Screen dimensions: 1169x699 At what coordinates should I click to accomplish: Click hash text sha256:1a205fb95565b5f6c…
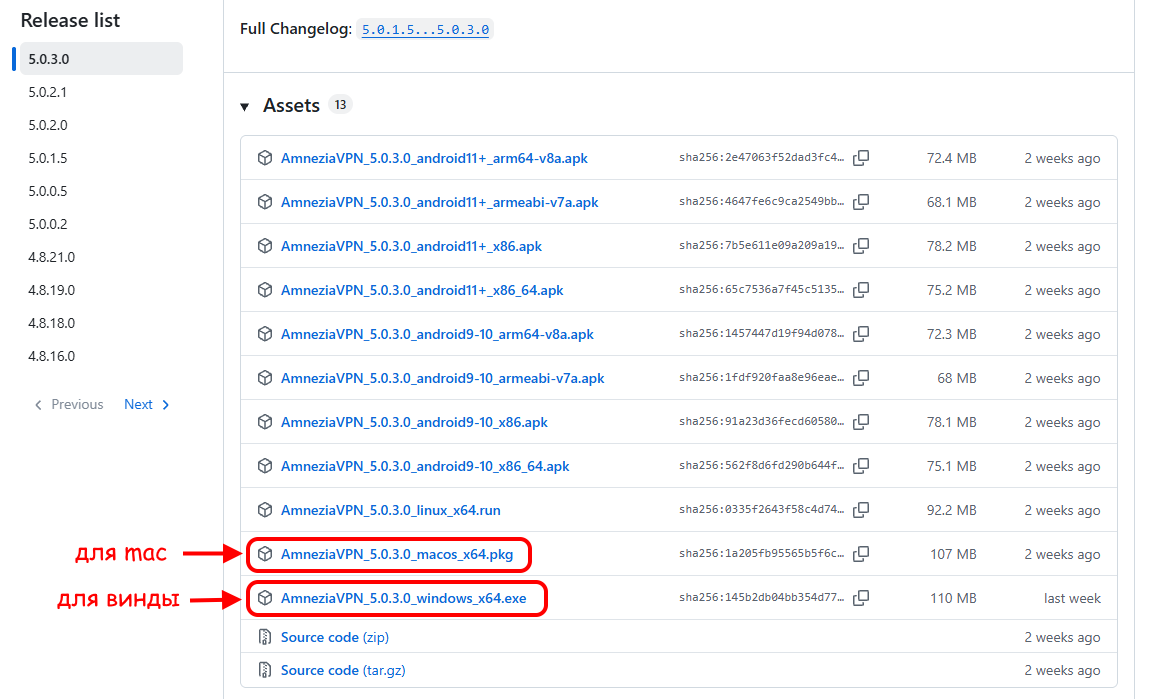point(761,554)
